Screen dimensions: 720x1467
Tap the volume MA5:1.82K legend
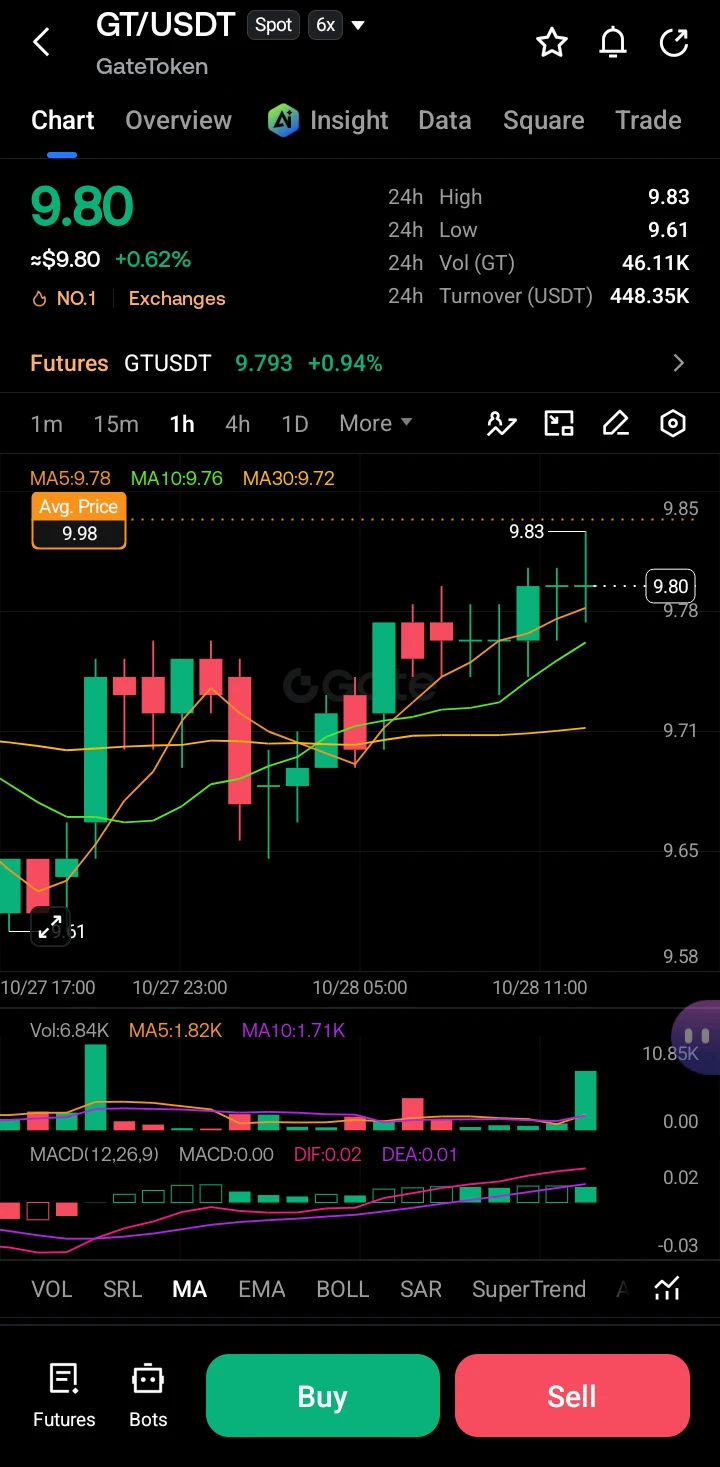point(175,1030)
